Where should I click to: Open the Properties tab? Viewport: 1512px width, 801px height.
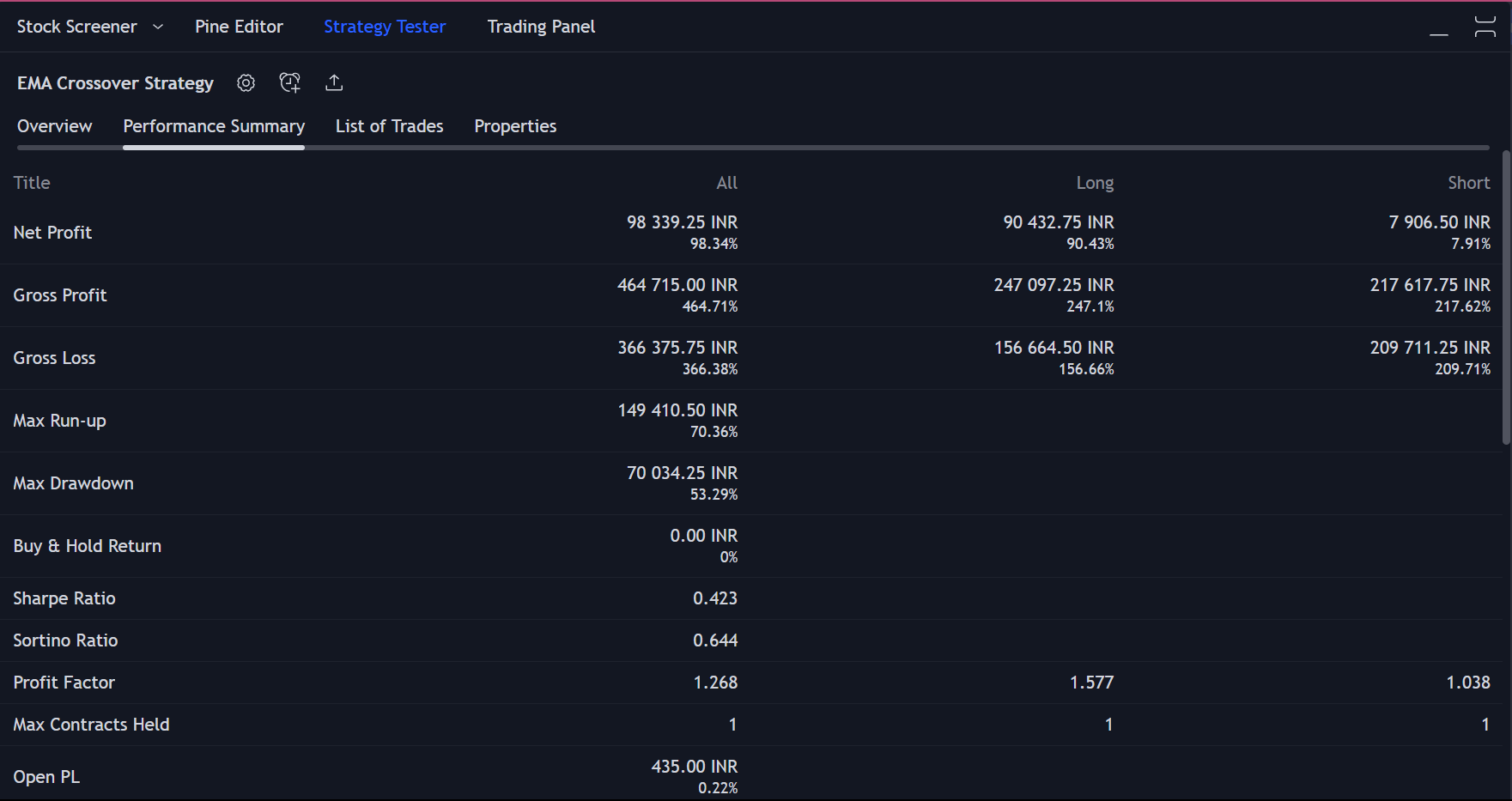[515, 125]
